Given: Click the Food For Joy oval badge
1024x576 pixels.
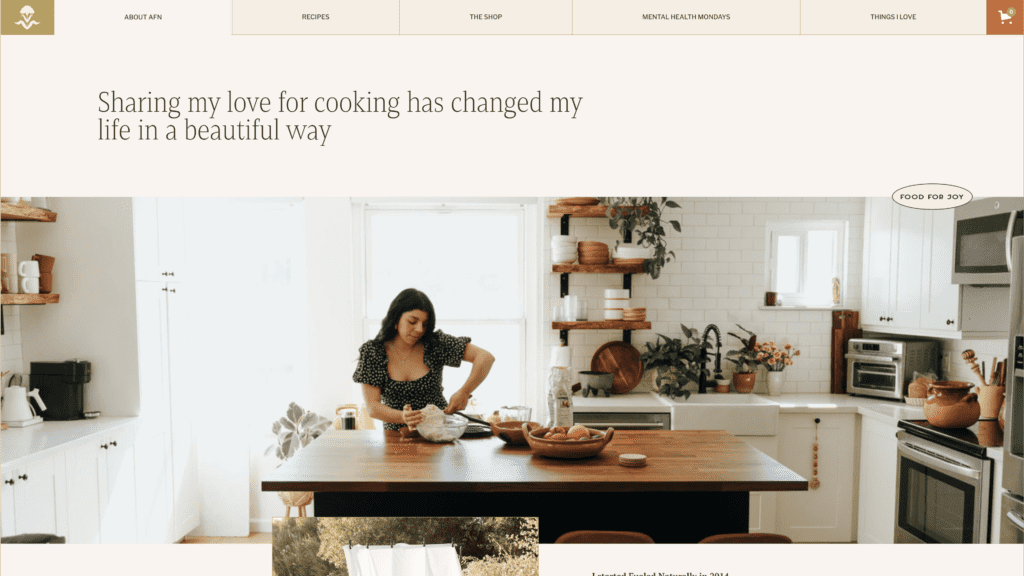Looking at the screenshot, I should 932,197.
